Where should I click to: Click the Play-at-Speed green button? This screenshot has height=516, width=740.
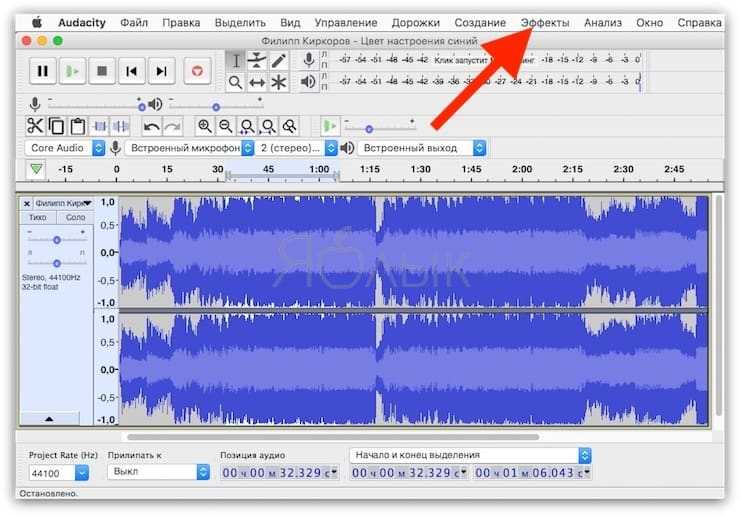[x=329, y=126]
